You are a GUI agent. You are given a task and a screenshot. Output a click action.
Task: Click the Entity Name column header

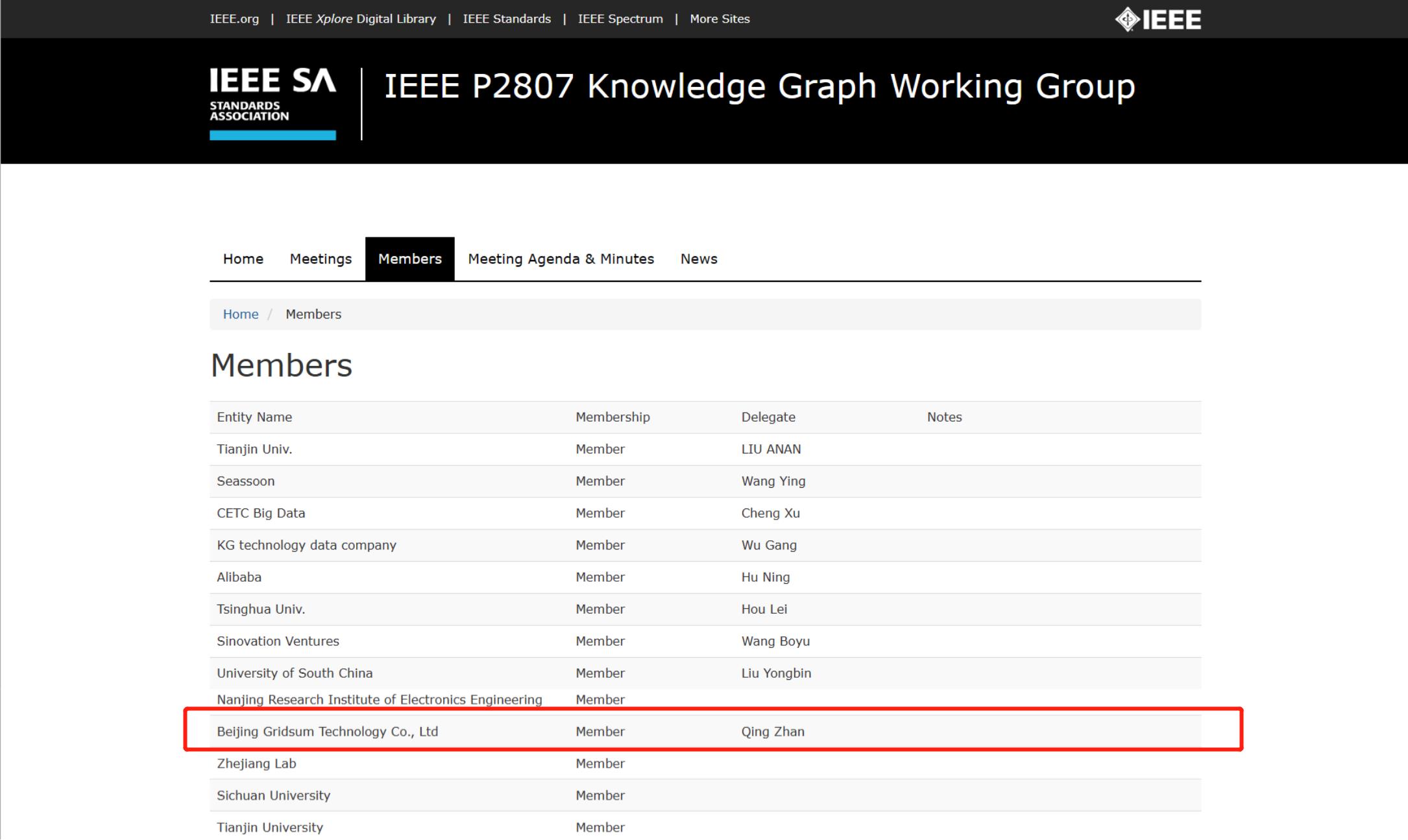(254, 417)
